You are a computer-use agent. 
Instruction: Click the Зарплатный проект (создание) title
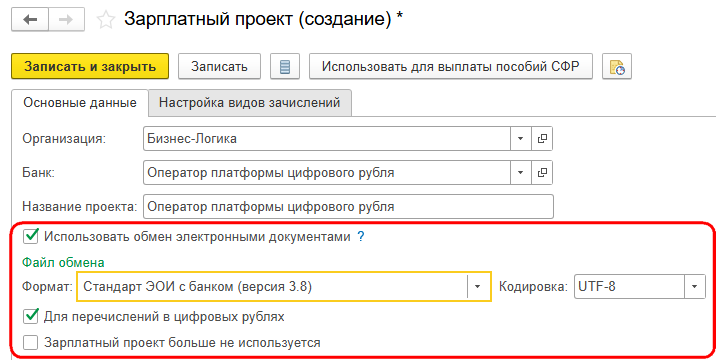point(263,20)
